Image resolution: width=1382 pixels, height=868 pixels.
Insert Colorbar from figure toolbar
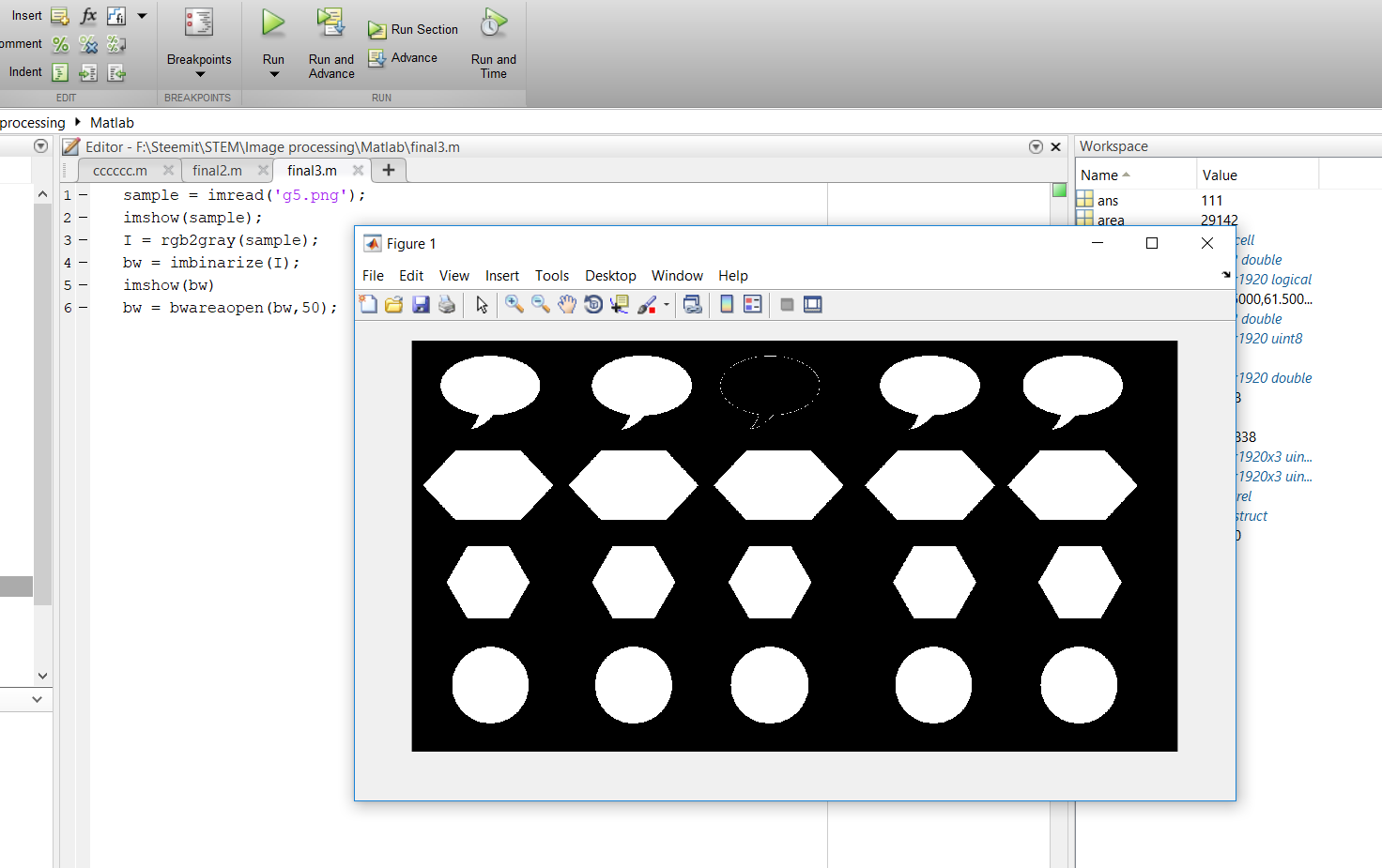point(727,304)
